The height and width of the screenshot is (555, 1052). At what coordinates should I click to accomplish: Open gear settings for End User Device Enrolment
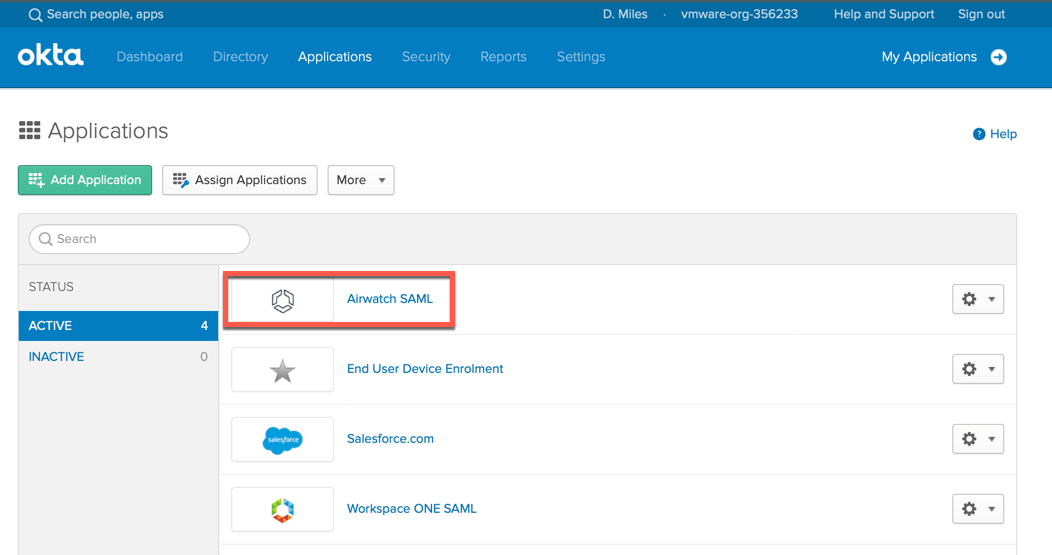pos(978,369)
